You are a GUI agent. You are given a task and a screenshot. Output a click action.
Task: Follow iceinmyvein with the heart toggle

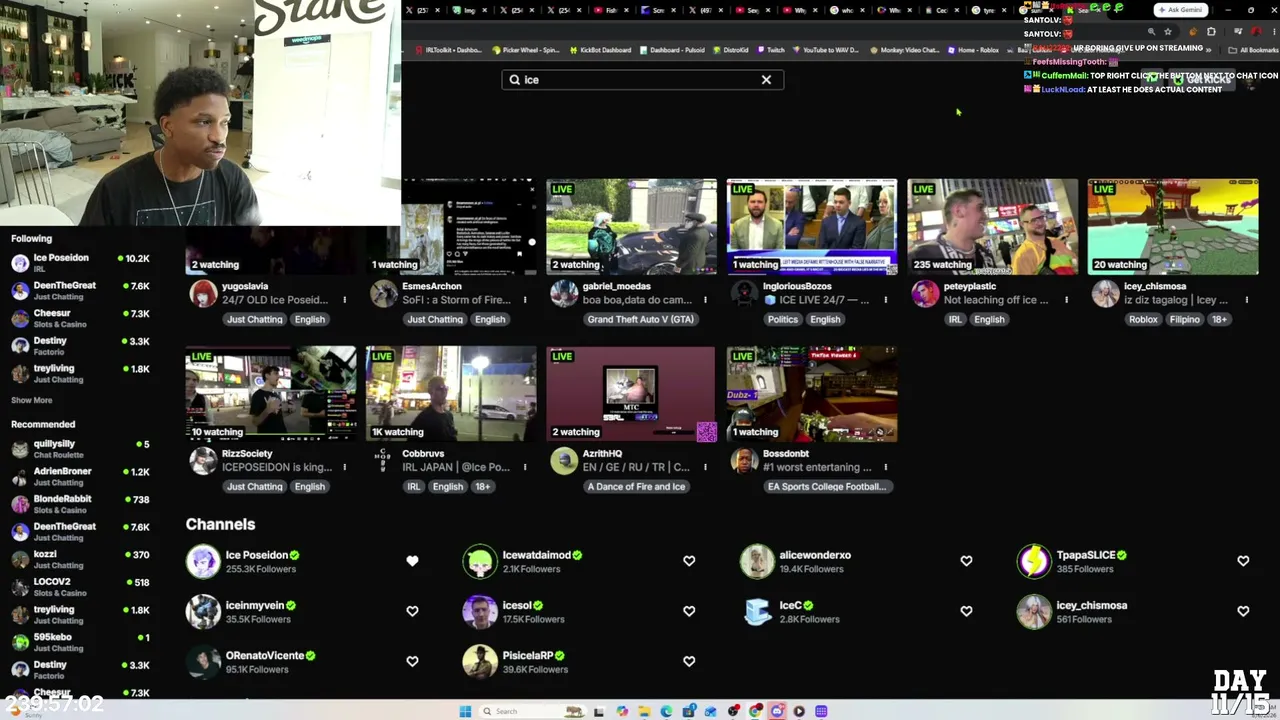[x=412, y=611]
